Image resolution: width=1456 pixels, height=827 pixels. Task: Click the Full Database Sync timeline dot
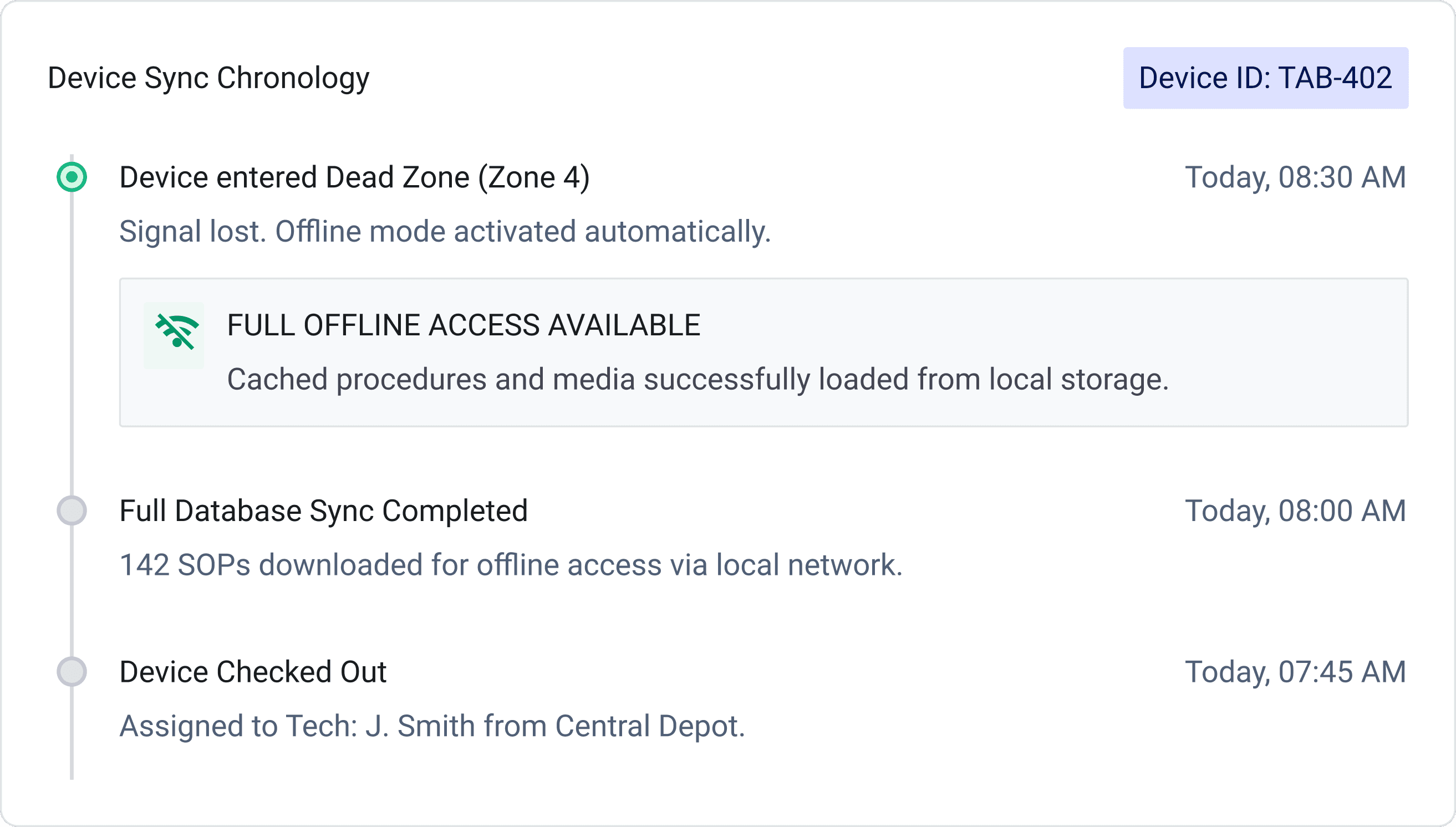tap(72, 511)
